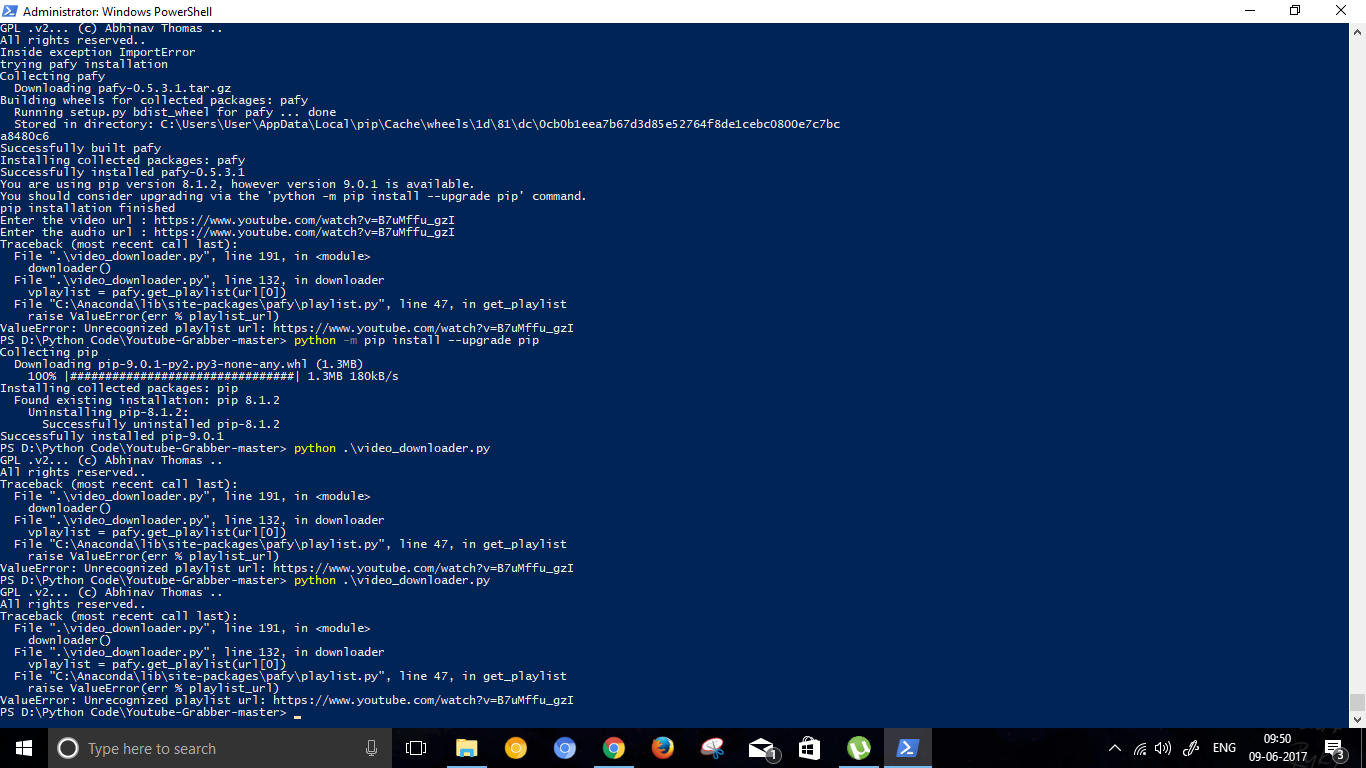This screenshot has height=768, width=1366.
Task: Click the Cortana circle icon
Action: 68,748
